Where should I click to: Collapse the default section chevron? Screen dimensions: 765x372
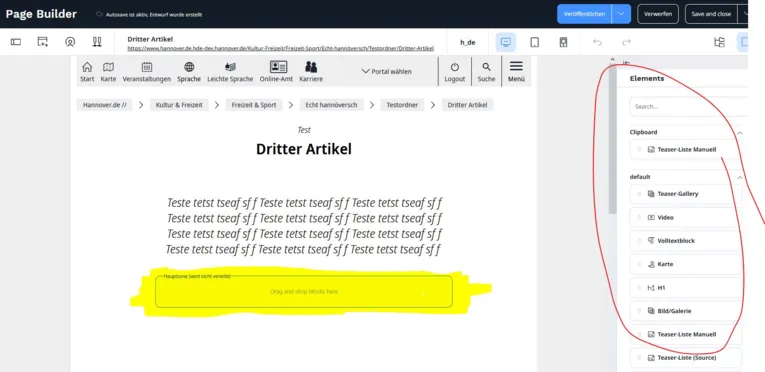pyautogui.click(x=740, y=177)
